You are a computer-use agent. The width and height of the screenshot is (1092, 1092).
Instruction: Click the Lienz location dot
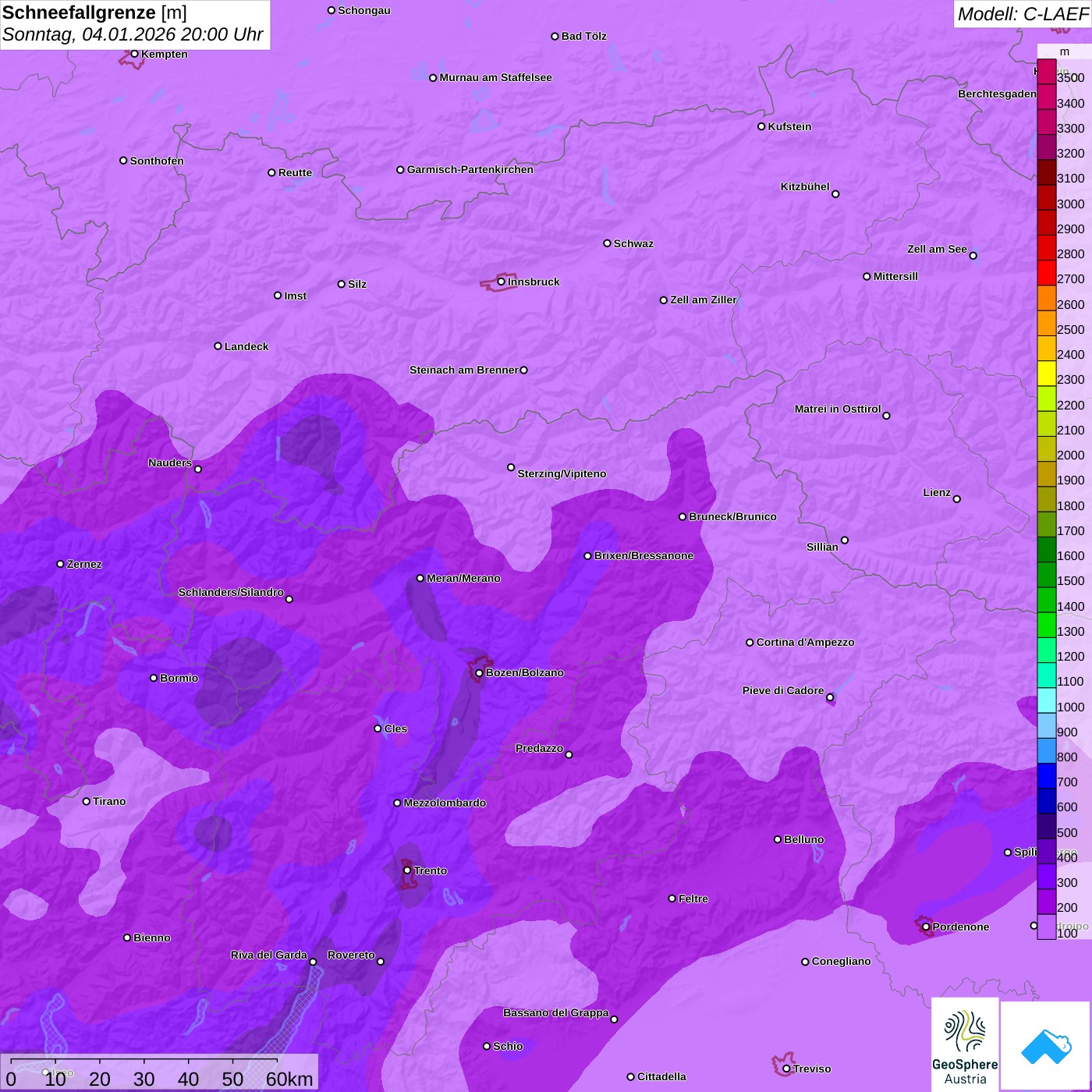coord(957,499)
